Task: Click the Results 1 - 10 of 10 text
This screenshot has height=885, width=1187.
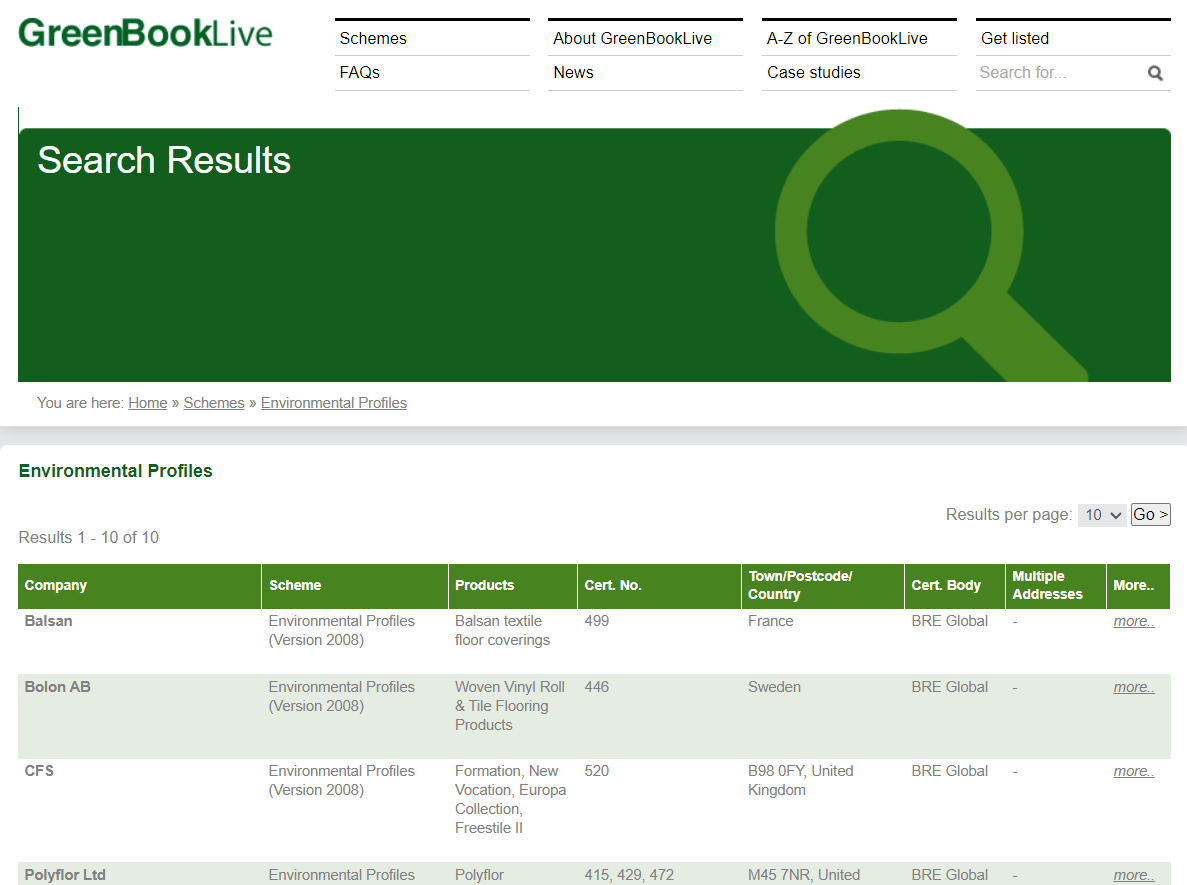Action: coord(89,538)
